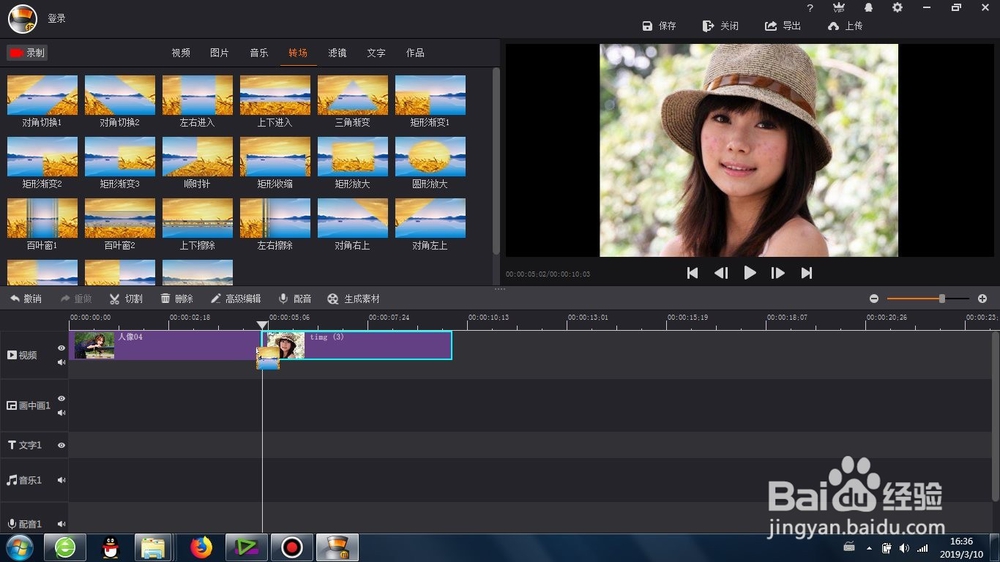Open the 作品 works tab
Image resolution: width=1000 pixels, height=562 pixels.
pos(415,53)
